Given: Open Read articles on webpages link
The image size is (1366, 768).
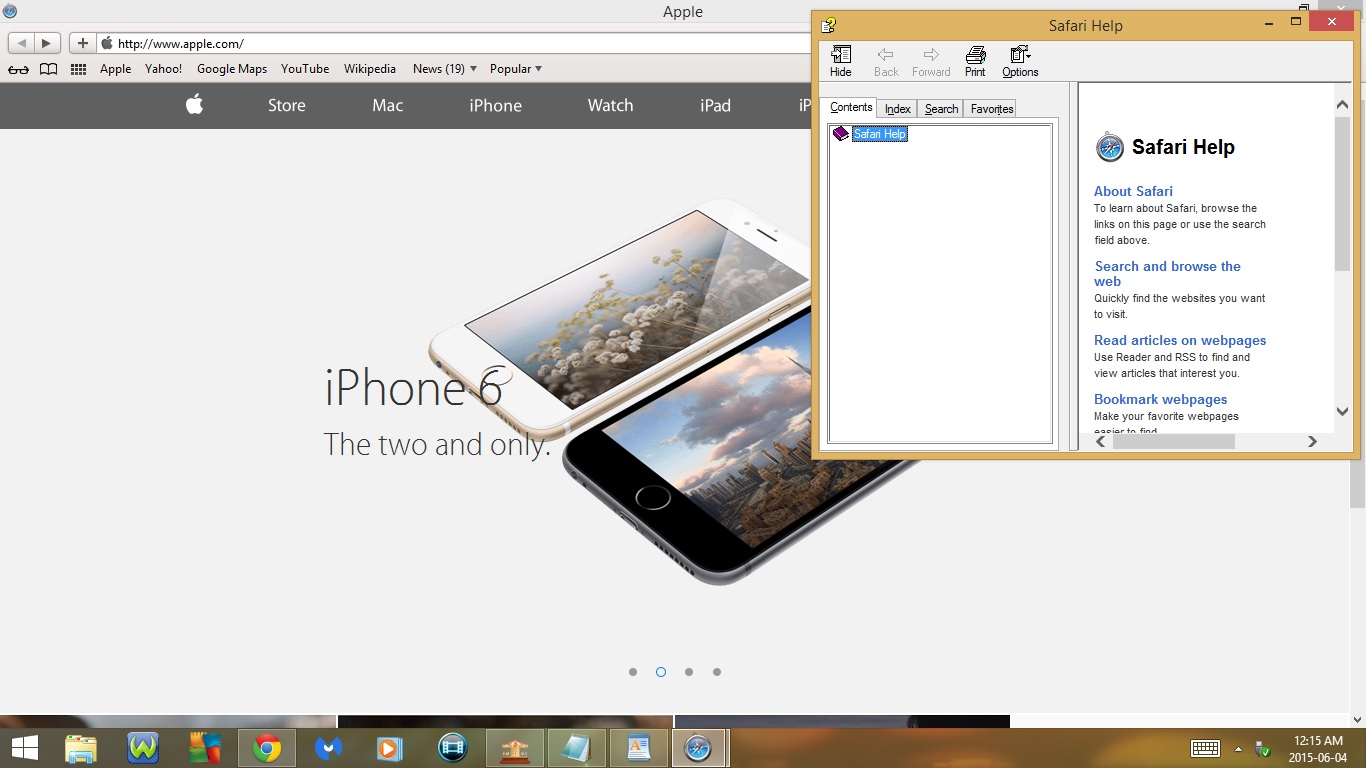Looking at the screenshot, I should tap(1180, 340).
